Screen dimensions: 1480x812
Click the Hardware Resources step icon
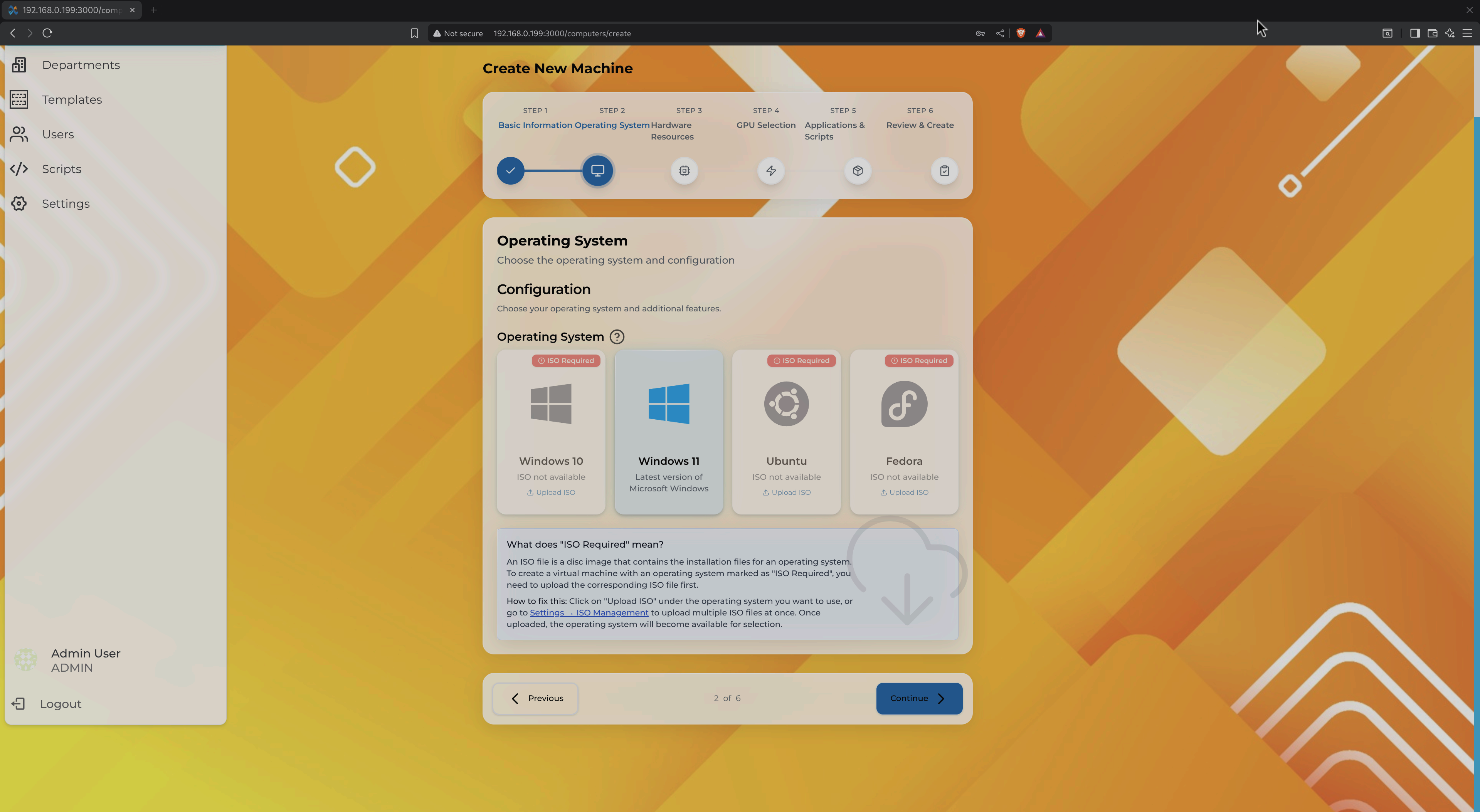point(684,171)
